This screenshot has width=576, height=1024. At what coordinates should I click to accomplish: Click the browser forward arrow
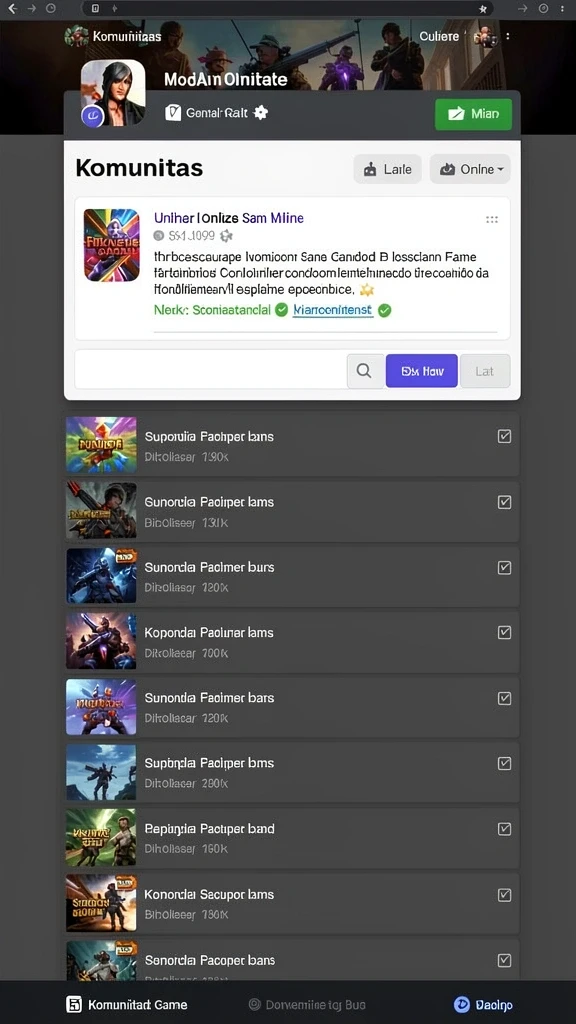31,8
